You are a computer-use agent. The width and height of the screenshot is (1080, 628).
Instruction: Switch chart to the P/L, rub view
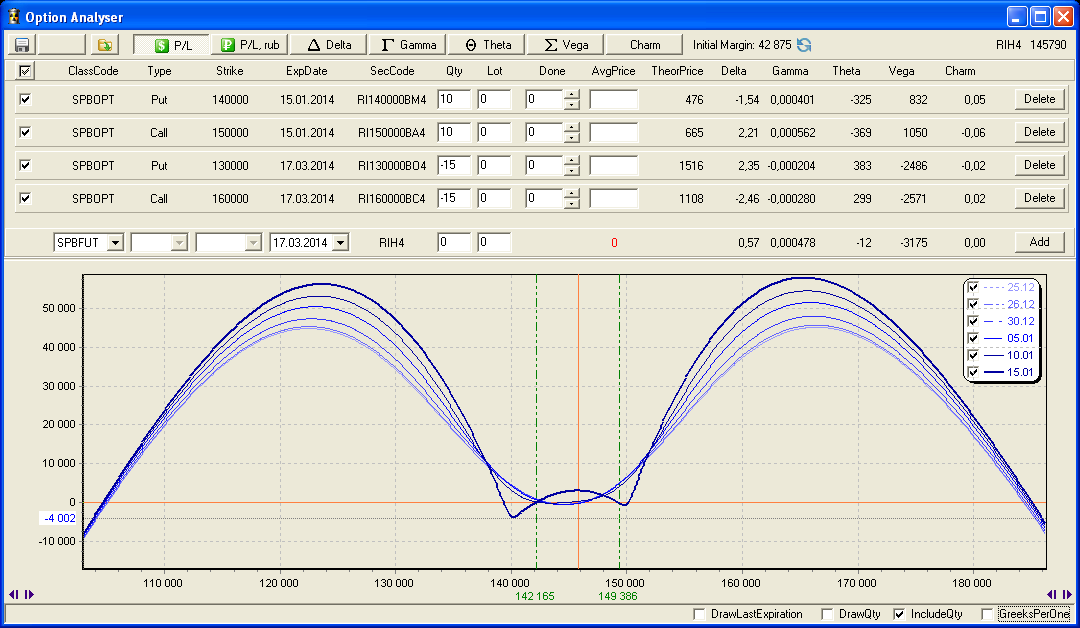point(249,45)
